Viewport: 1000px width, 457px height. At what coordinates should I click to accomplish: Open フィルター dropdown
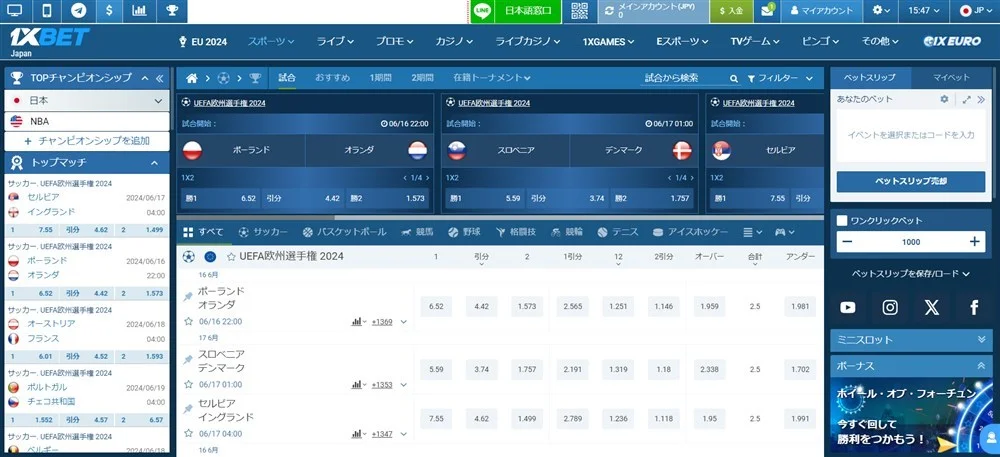pyautogui.click(x=779, y=78)
